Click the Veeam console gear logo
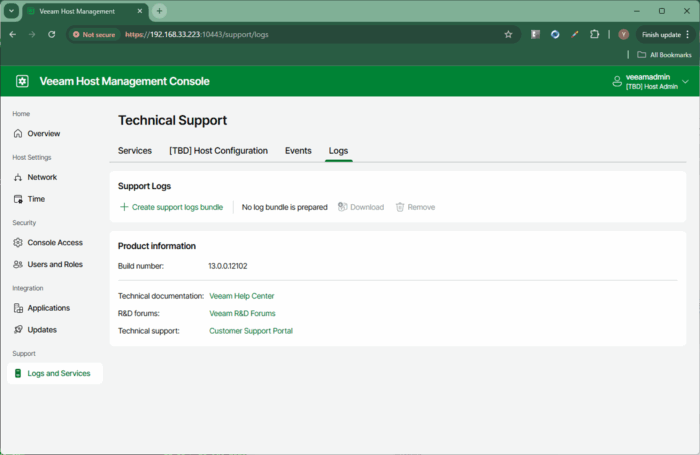The image size is (700, 455). click(22, 81)
